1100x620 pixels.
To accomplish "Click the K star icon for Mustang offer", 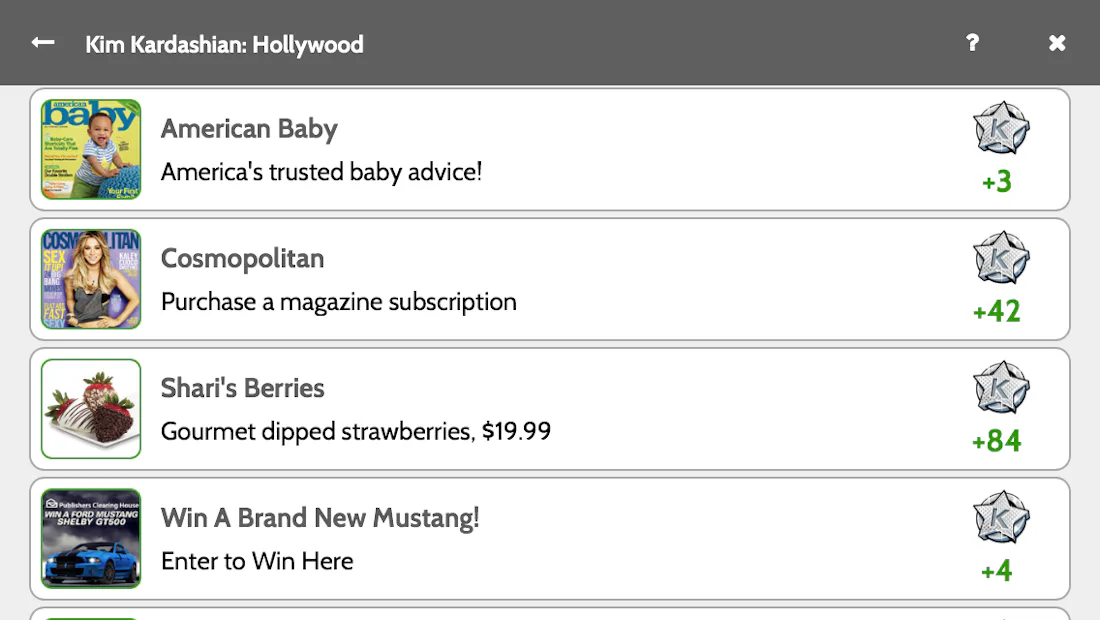I will [1001, 518].
